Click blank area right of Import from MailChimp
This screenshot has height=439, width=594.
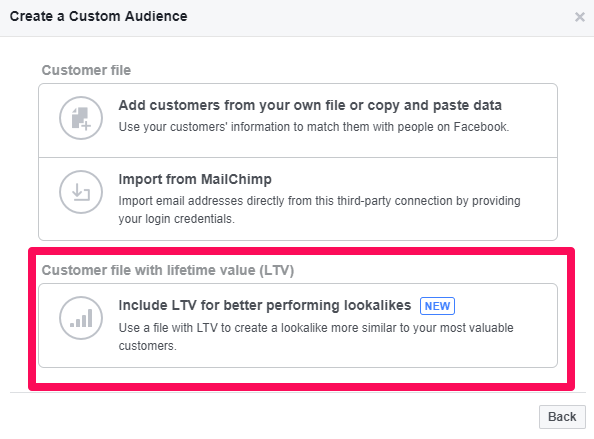(413, 179)
